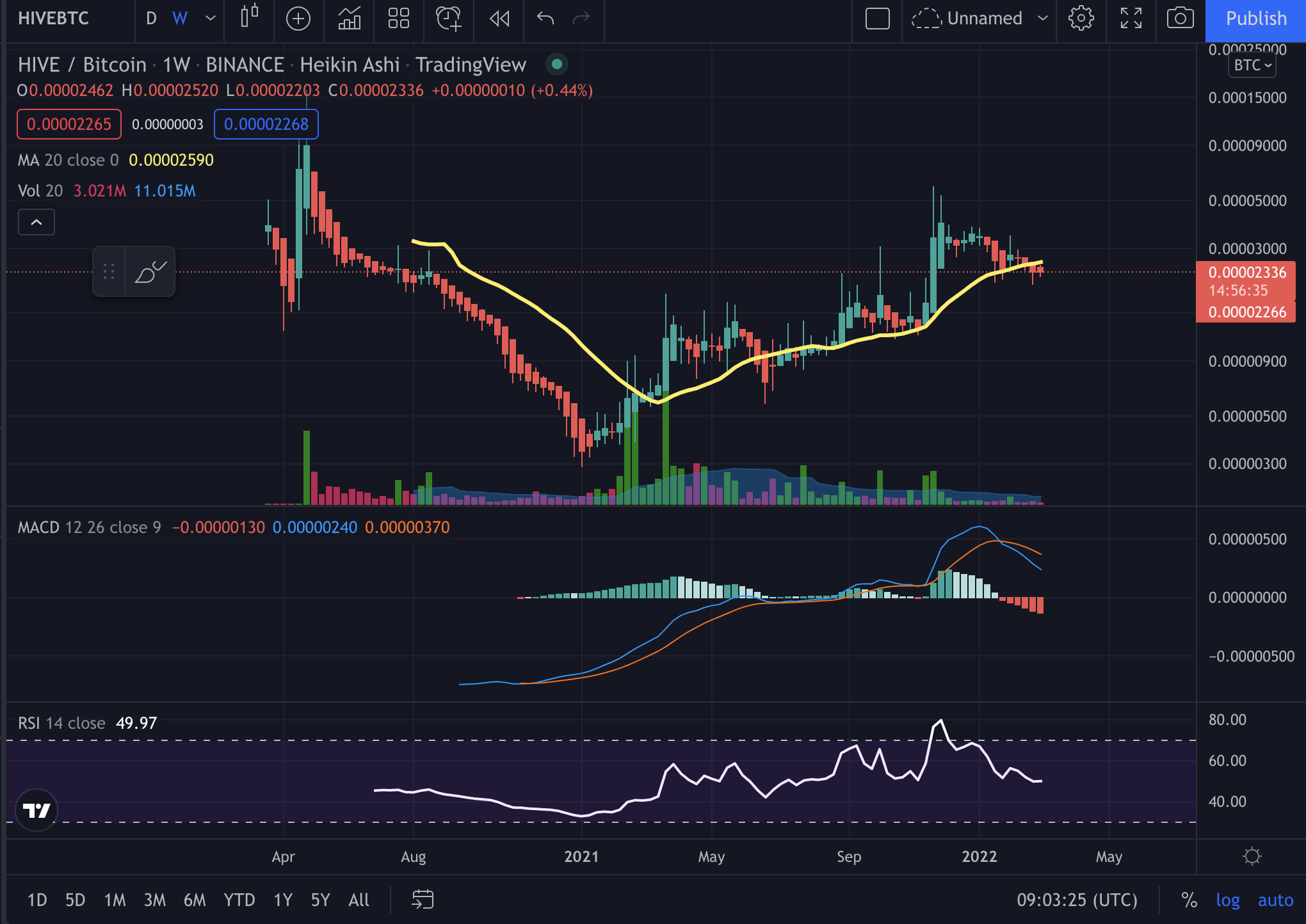The height and width of the screenshot is (924, 1306).
Task: Open the HIVEBTC symbol search
Action: (x=54, y=19)
